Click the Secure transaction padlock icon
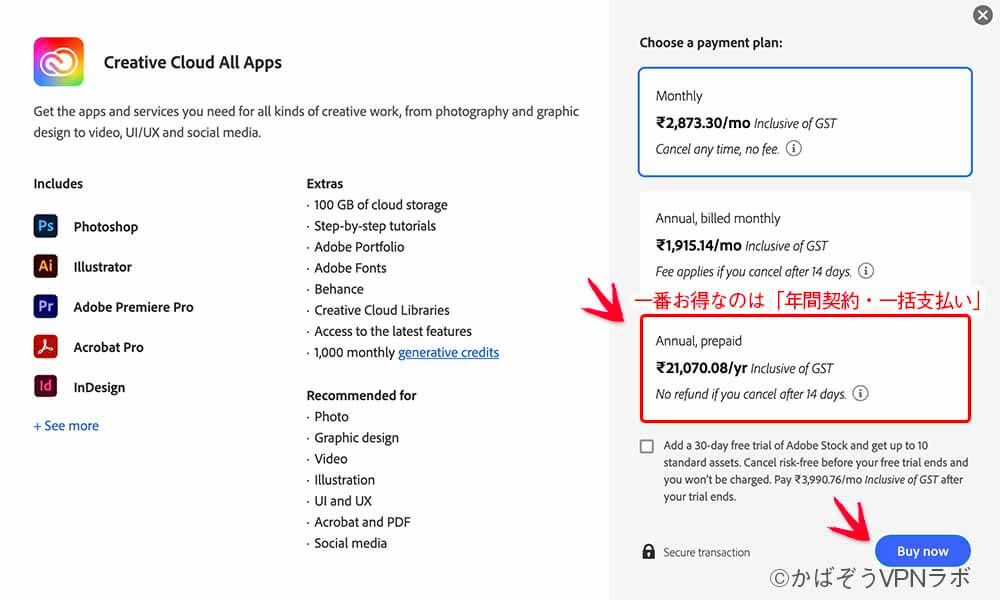Image resolution: width=1000 pixels, height=600 pixels. click(649, 552)
